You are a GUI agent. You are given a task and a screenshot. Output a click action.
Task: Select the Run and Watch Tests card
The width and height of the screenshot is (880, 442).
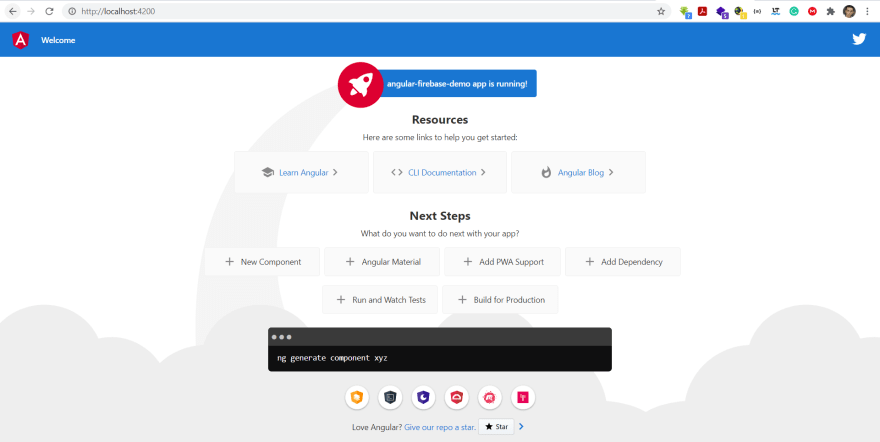[x=380, y=300]
